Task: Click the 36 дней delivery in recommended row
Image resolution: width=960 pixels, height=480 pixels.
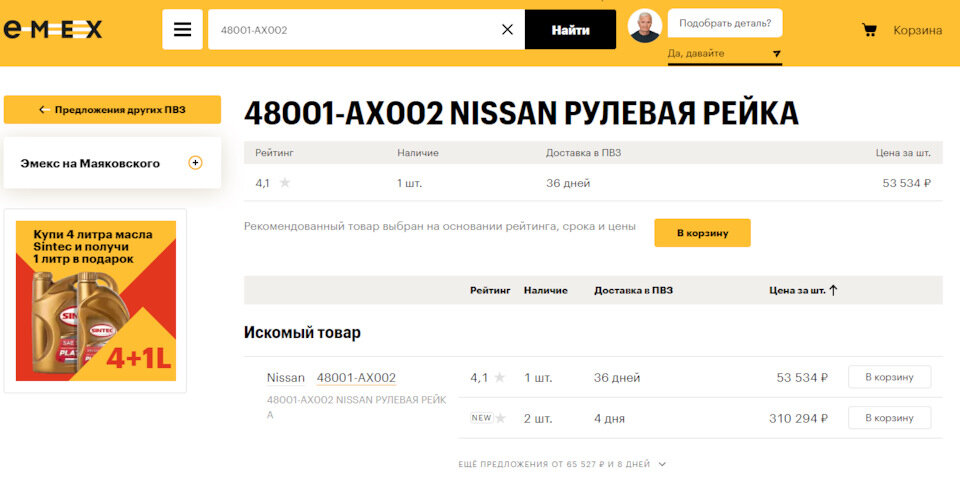Action: tap(568, 183)
